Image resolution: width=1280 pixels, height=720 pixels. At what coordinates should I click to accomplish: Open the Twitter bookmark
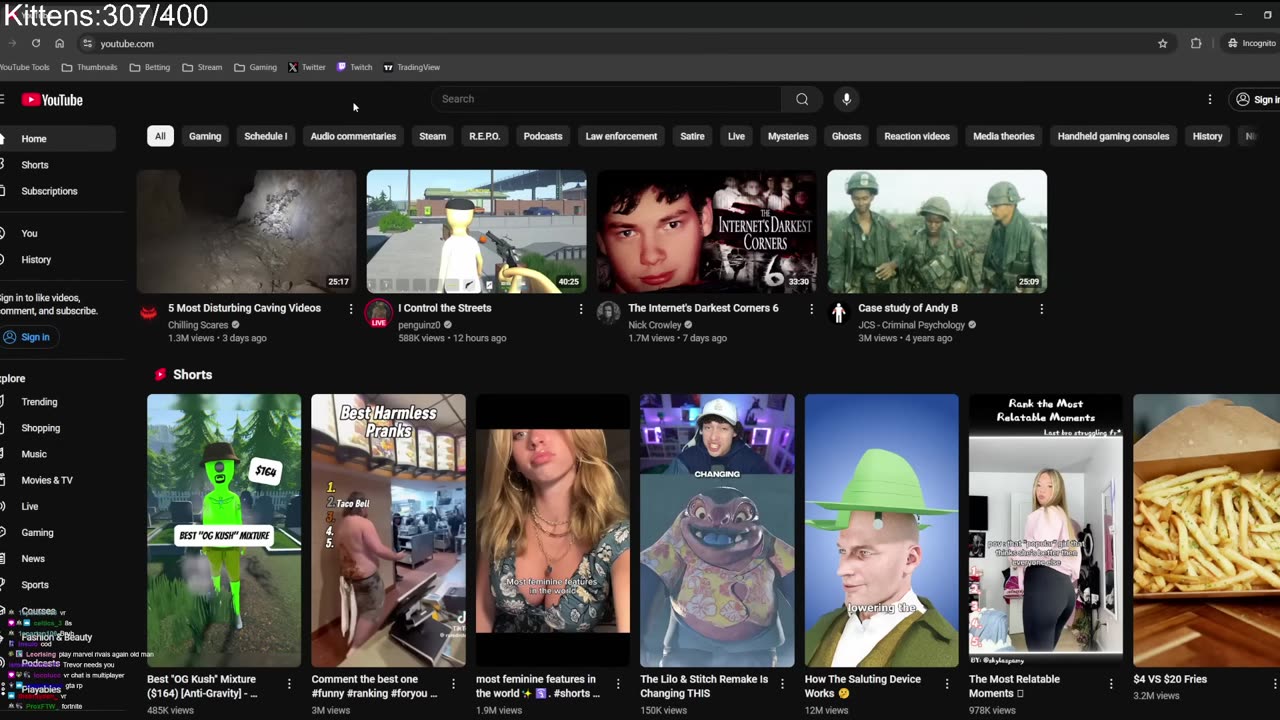pos(307,67)
